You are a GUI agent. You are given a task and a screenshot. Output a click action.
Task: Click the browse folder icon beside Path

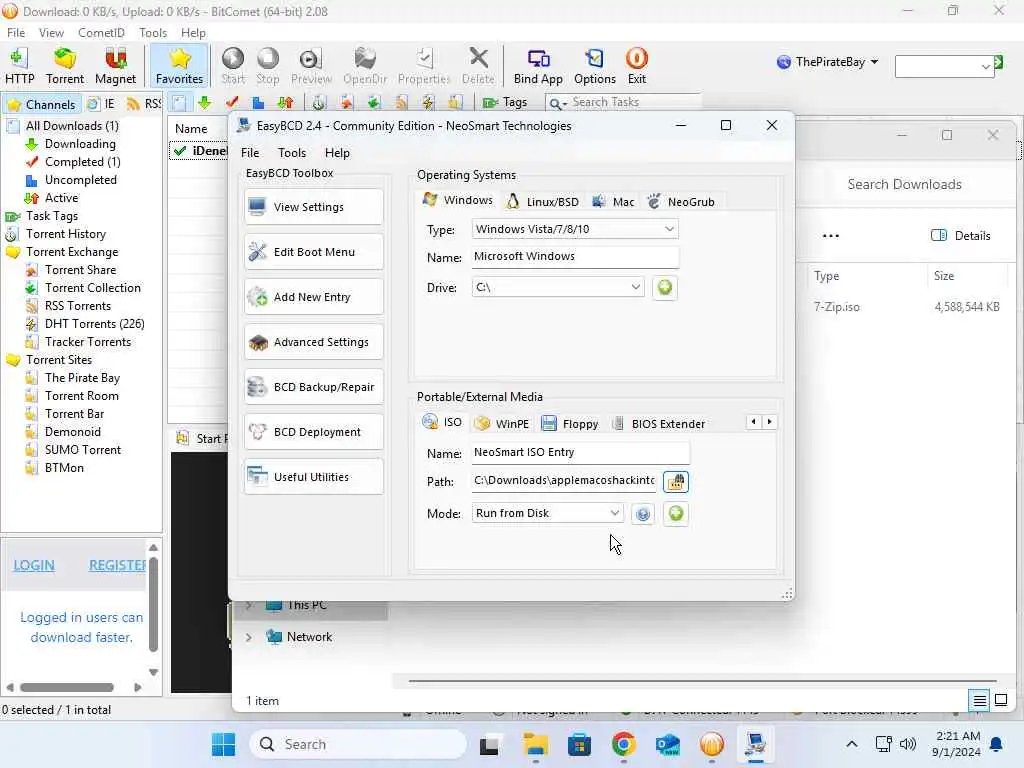(675, 482)
